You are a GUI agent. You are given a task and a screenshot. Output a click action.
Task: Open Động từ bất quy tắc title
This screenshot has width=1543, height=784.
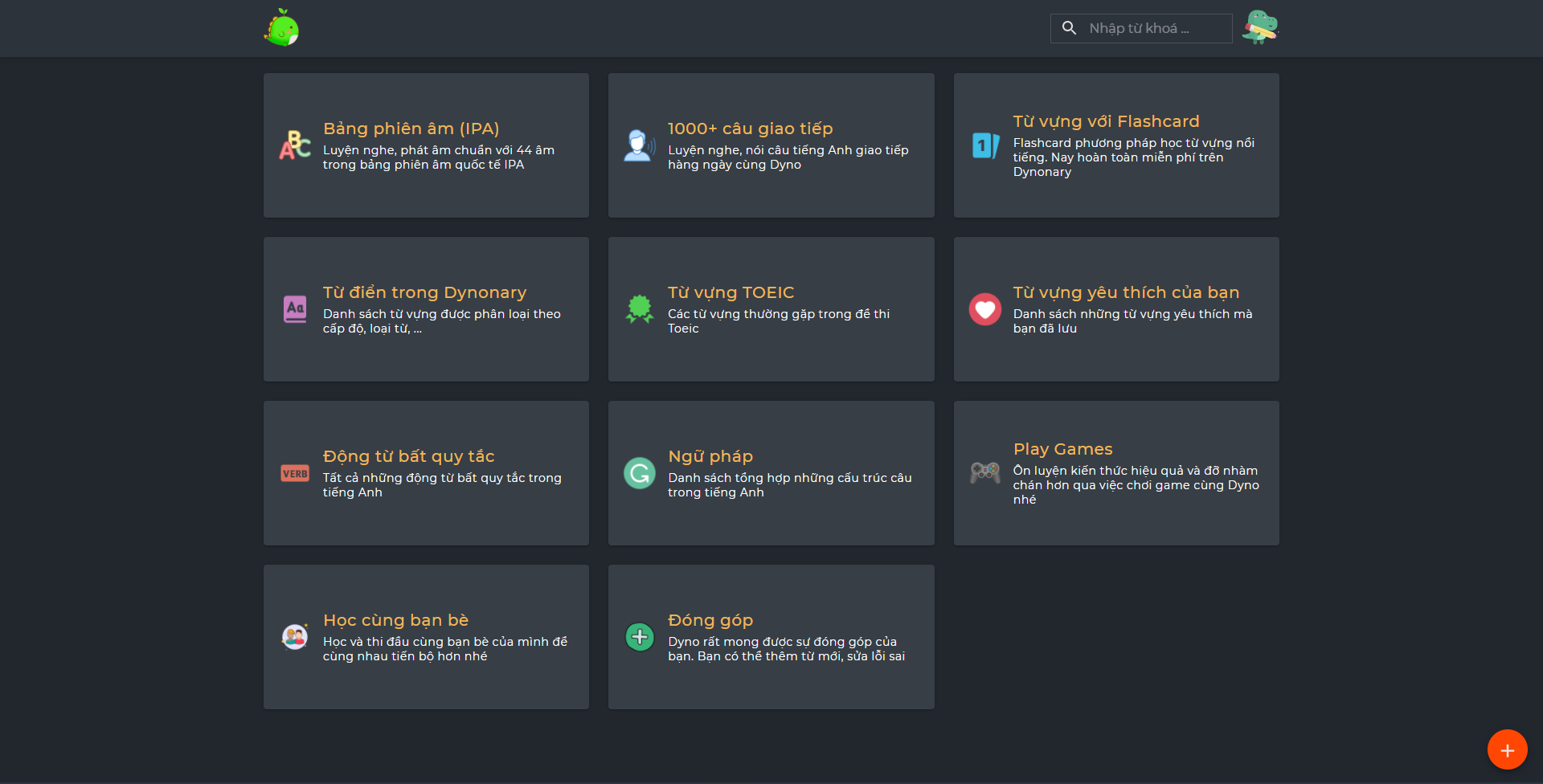[408, 456]
